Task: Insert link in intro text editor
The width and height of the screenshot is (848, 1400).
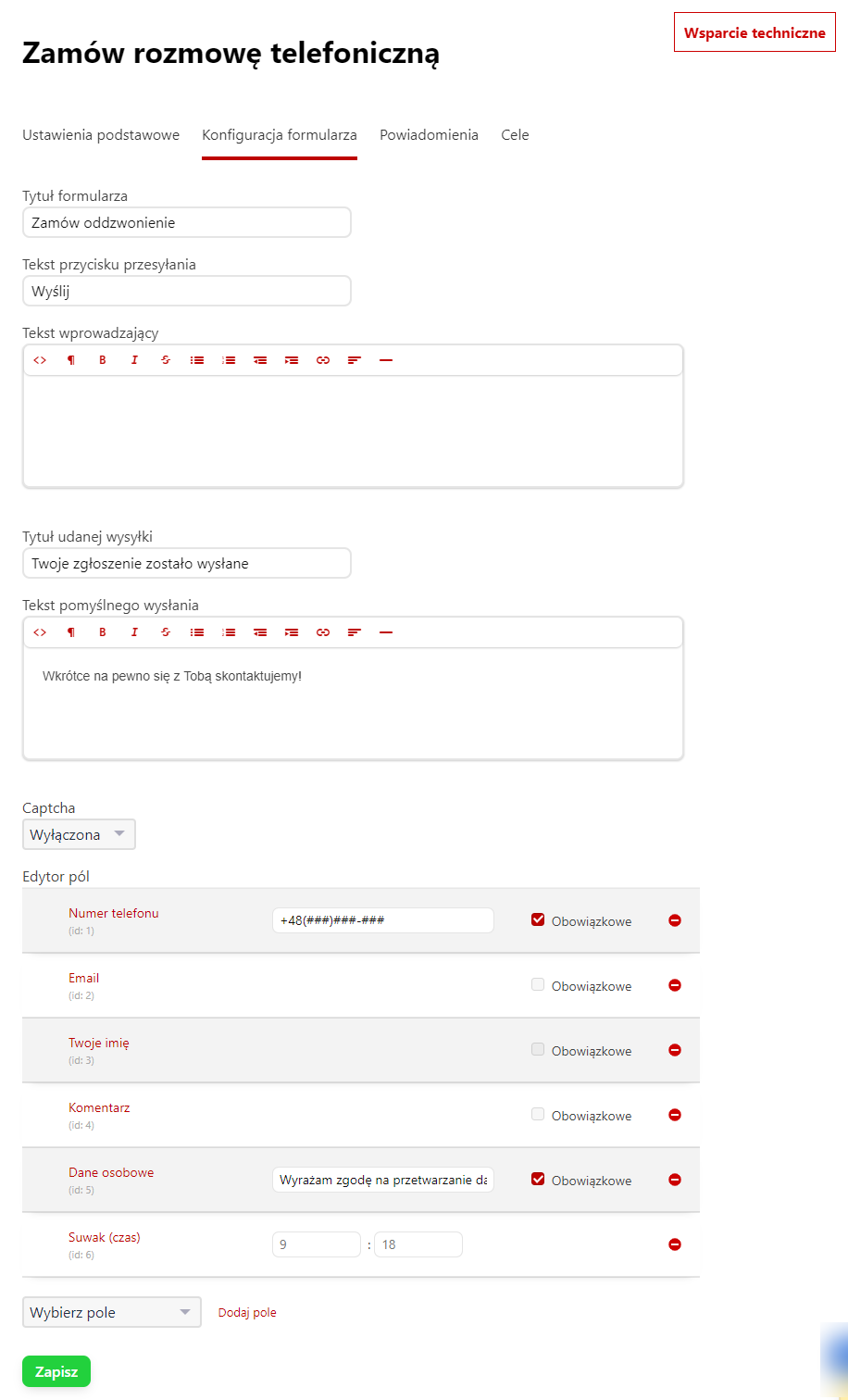Action: [x=322, y=360]
